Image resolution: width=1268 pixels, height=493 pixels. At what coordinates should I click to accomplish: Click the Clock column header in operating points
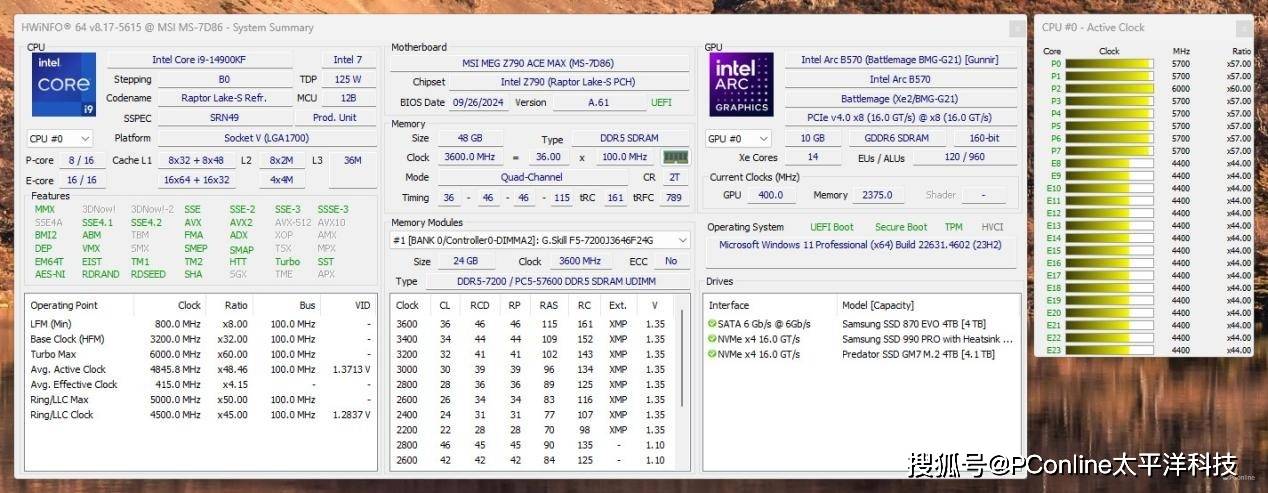[x=189, y=305]
